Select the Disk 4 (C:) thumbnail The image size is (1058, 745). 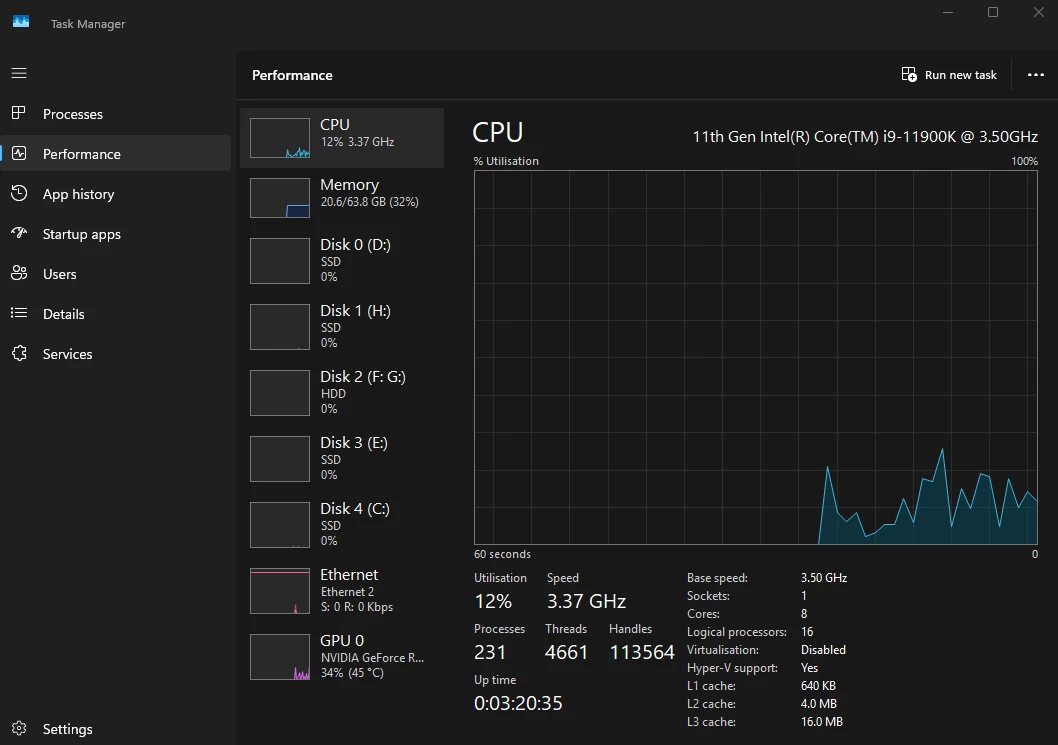pos(280,525)
